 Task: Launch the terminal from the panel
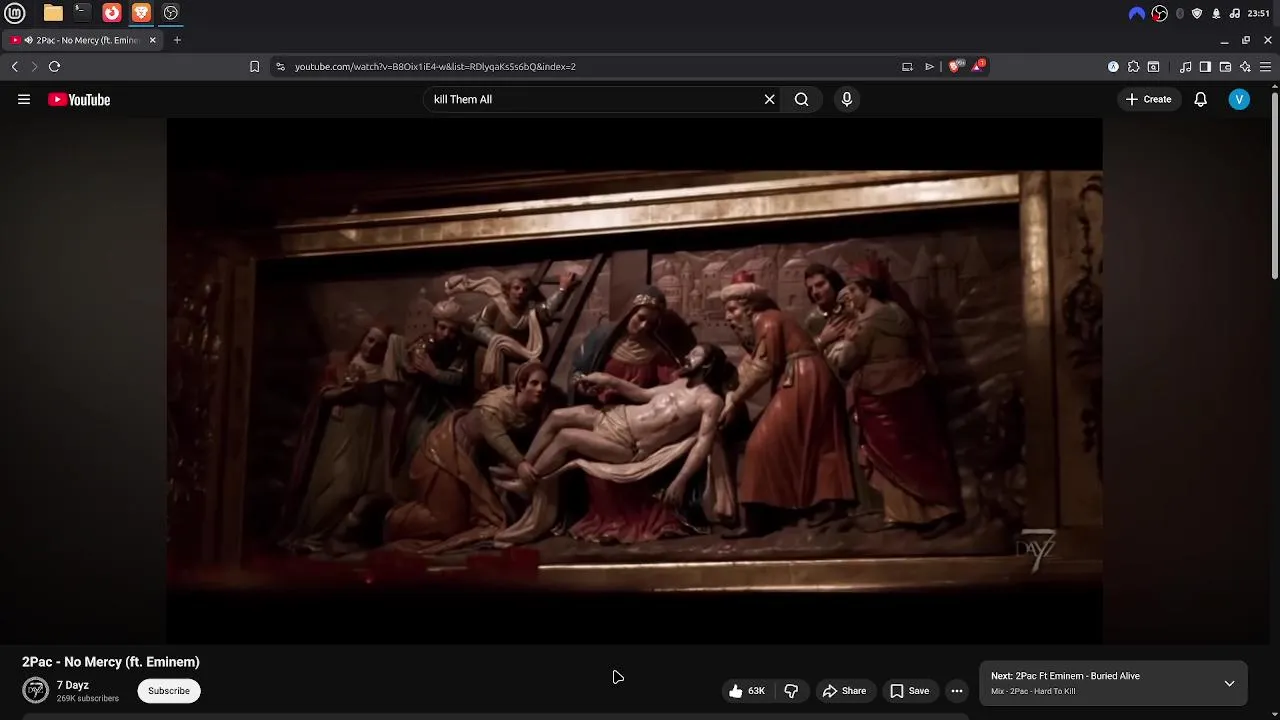[x=82, y=13]
